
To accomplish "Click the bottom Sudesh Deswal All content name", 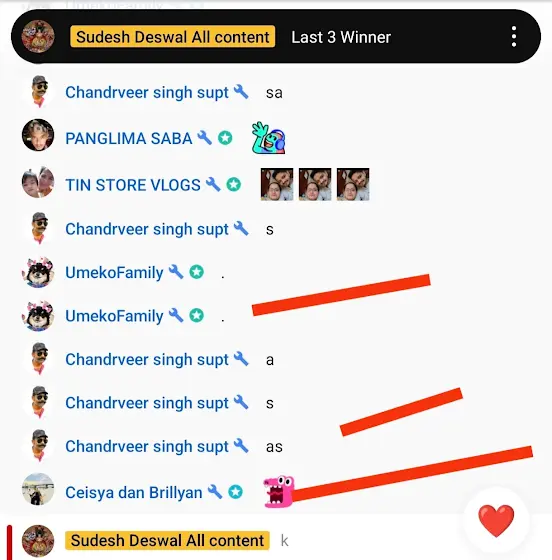I will [x=167, y=540].
